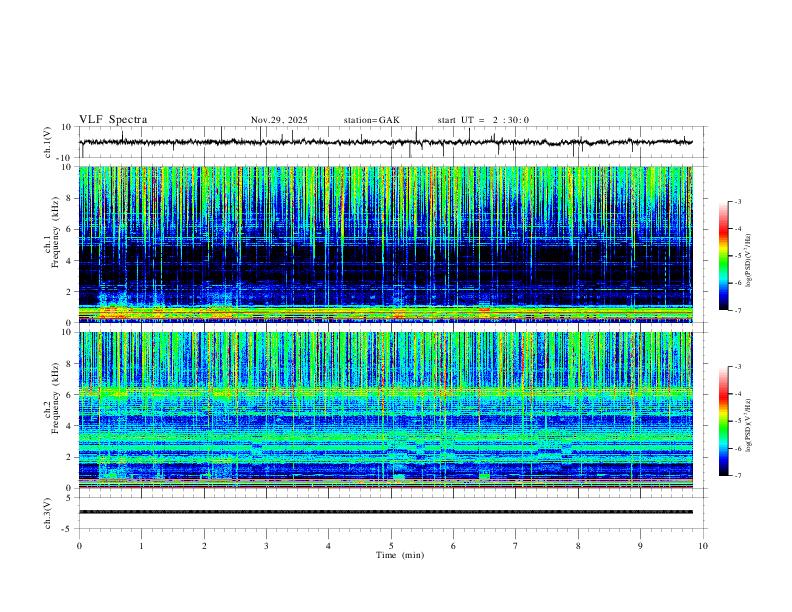Screen dimensions: 792x612
Task: Click time axis tick label "0"
Action: point(79,546)
